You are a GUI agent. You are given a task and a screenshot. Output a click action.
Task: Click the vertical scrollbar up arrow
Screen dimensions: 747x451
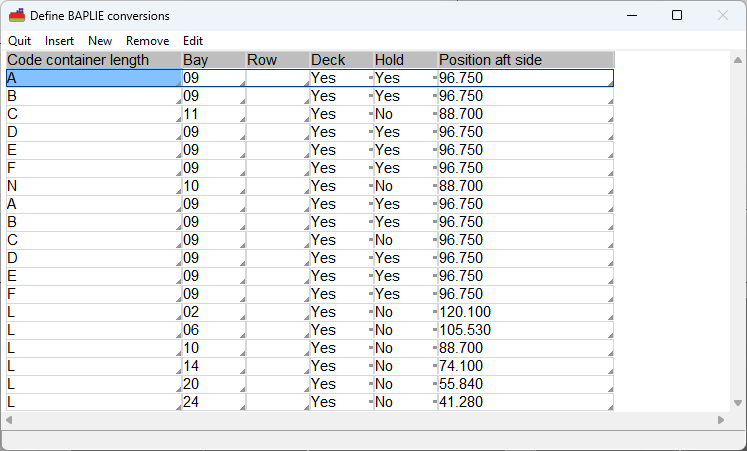coord(738,60)
